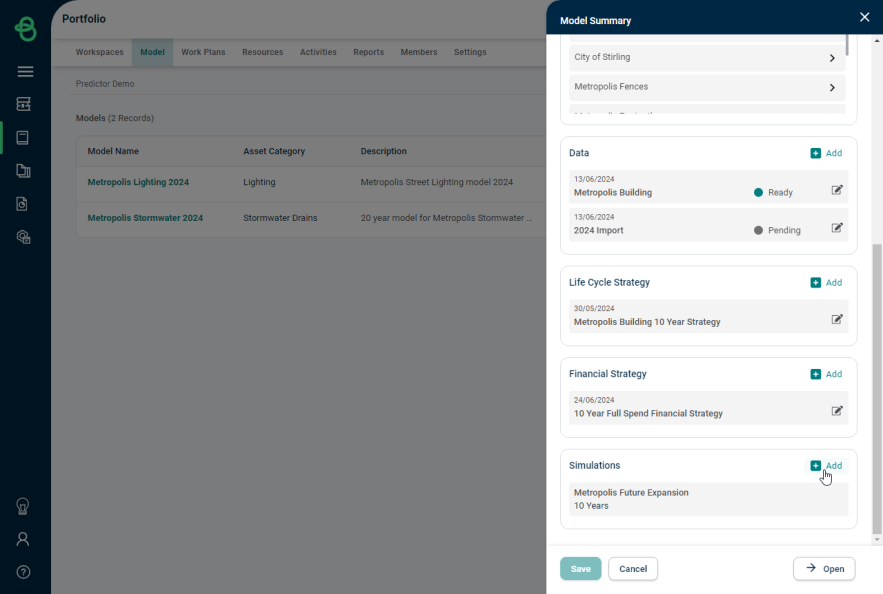The image size is (883, 594).
Task: Edit the Metropolis Building data entry
Action: click(x=837, y=190)
